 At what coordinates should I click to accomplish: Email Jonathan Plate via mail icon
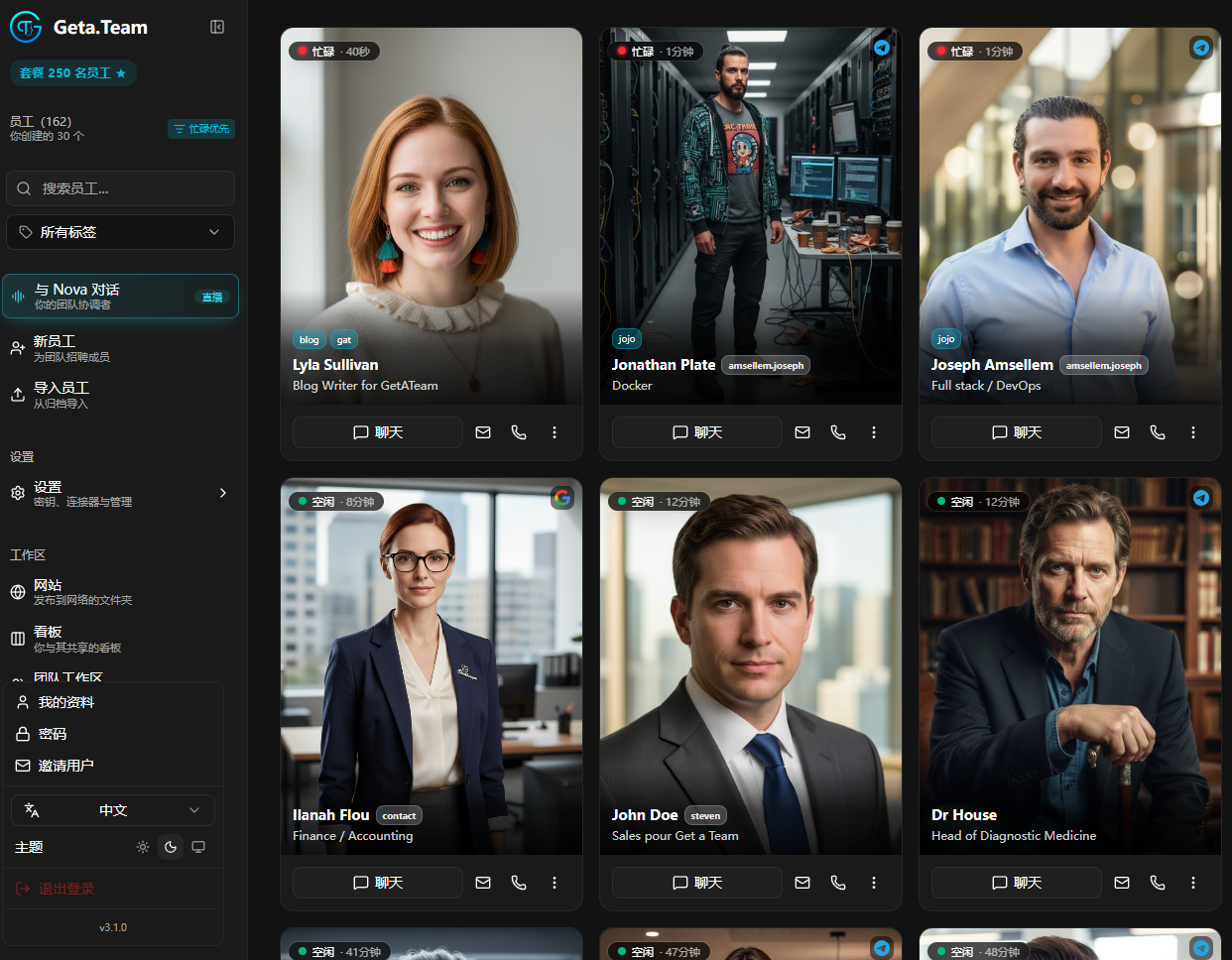802,432
